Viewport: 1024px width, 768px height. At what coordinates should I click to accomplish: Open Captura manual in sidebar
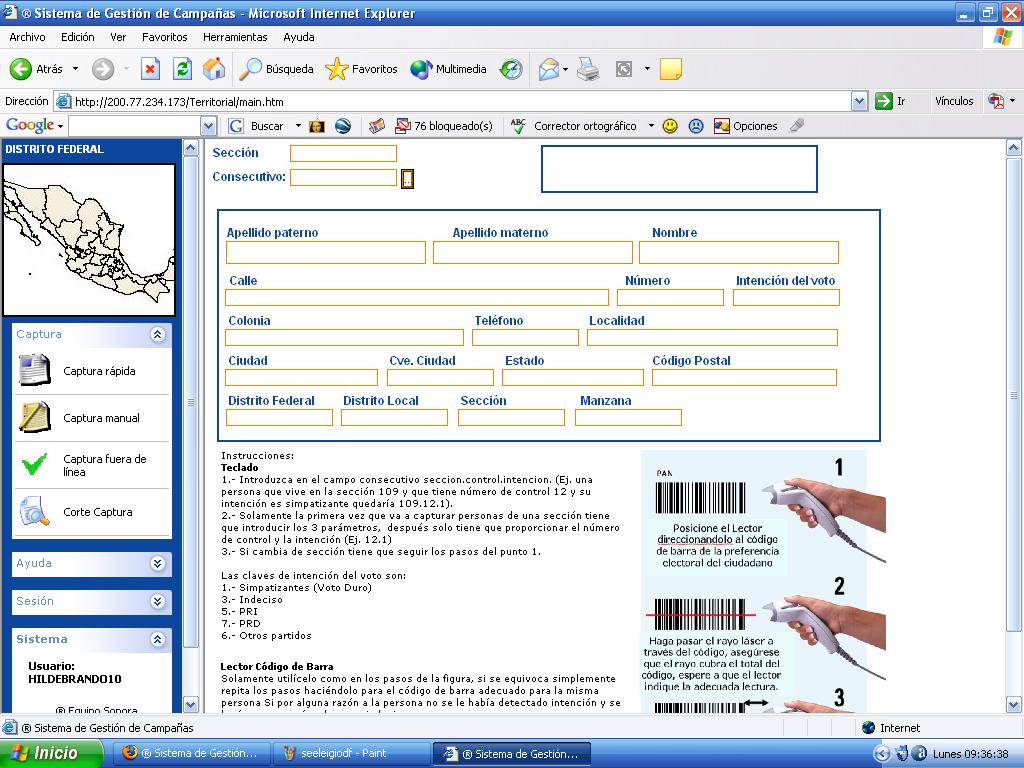click(x=101, y=418)
